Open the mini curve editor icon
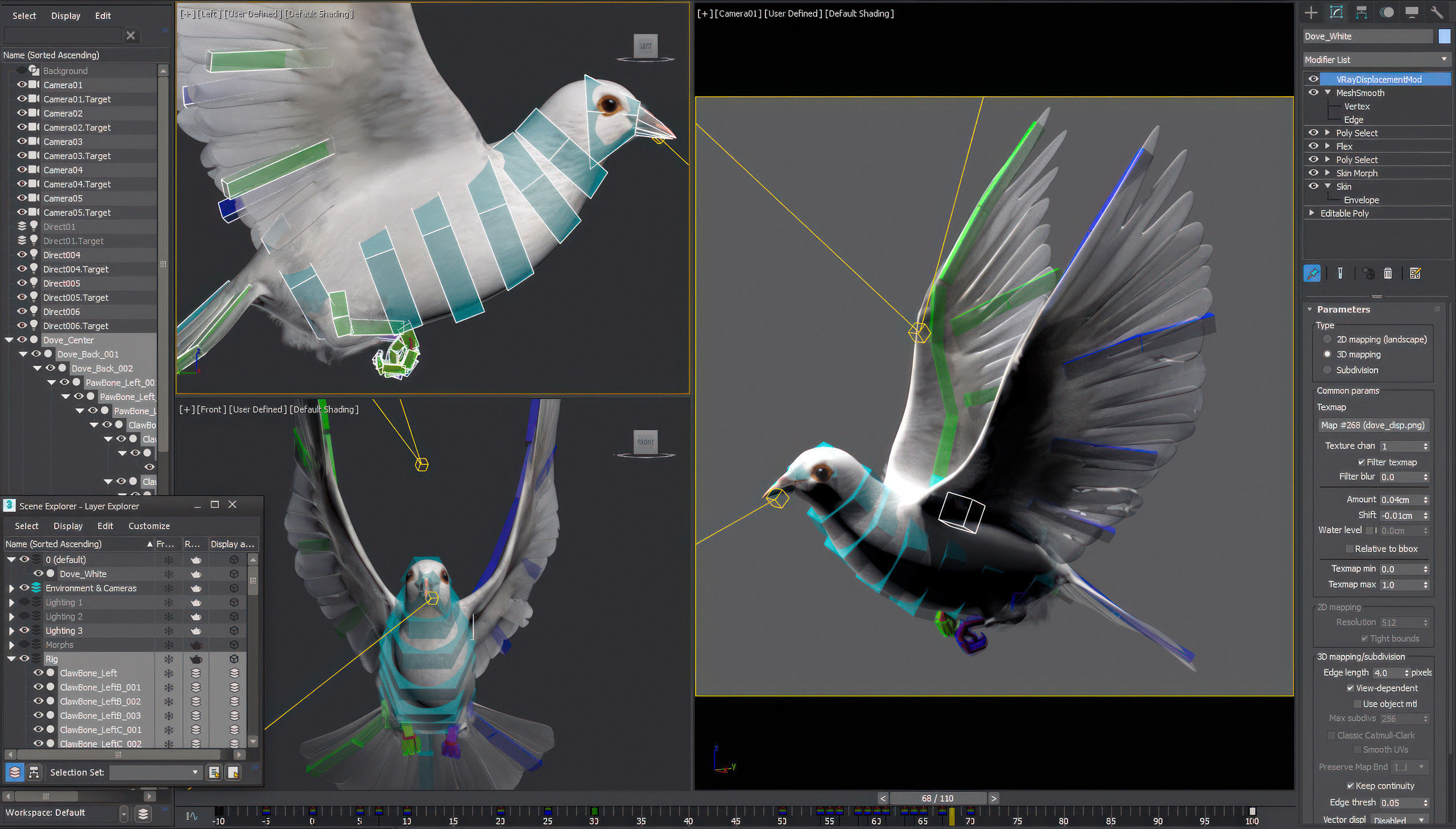Viewport: 1456px width, 829px height. tap(192, 815)
